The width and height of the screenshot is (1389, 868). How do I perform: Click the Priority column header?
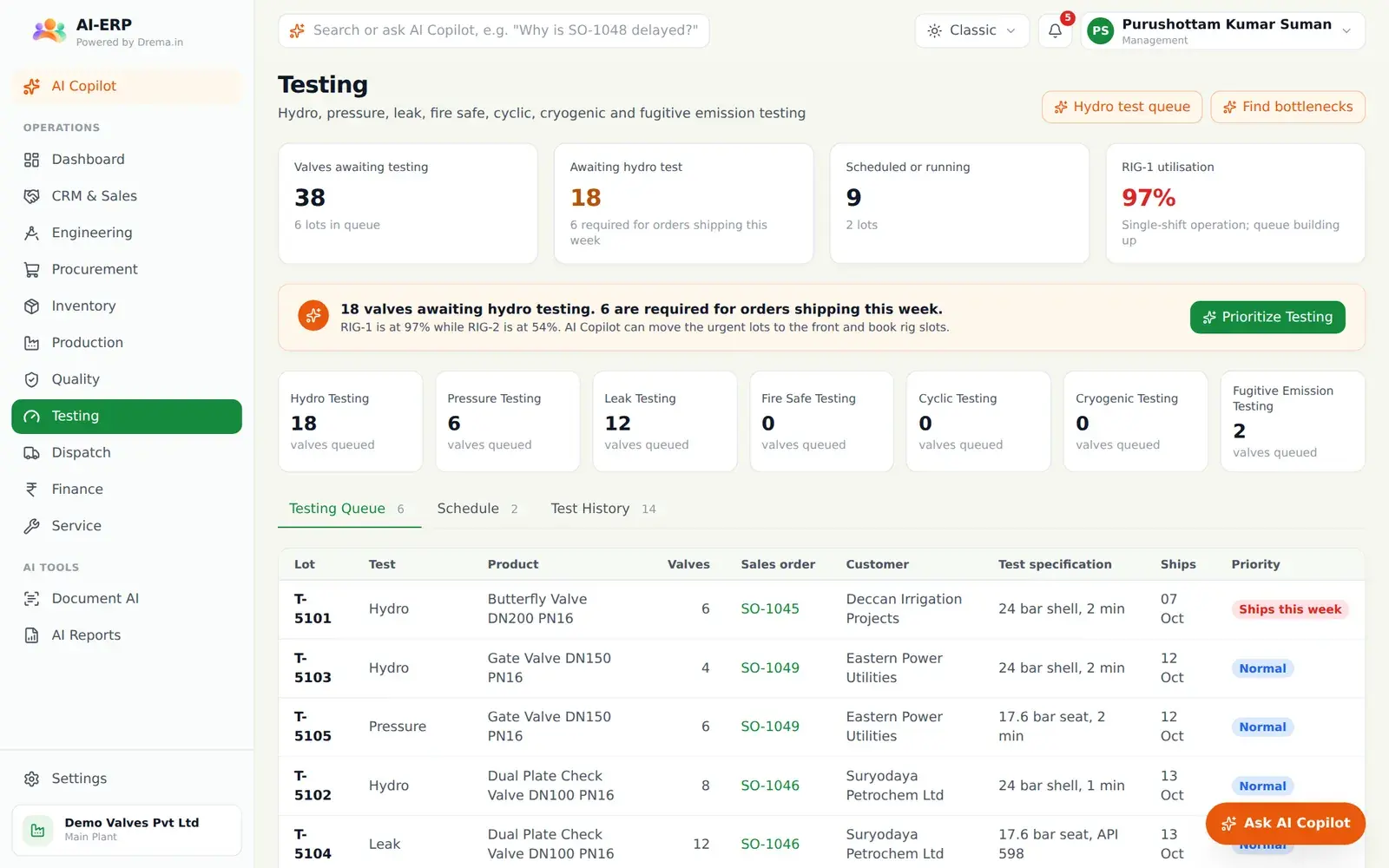pos(1255,564)
